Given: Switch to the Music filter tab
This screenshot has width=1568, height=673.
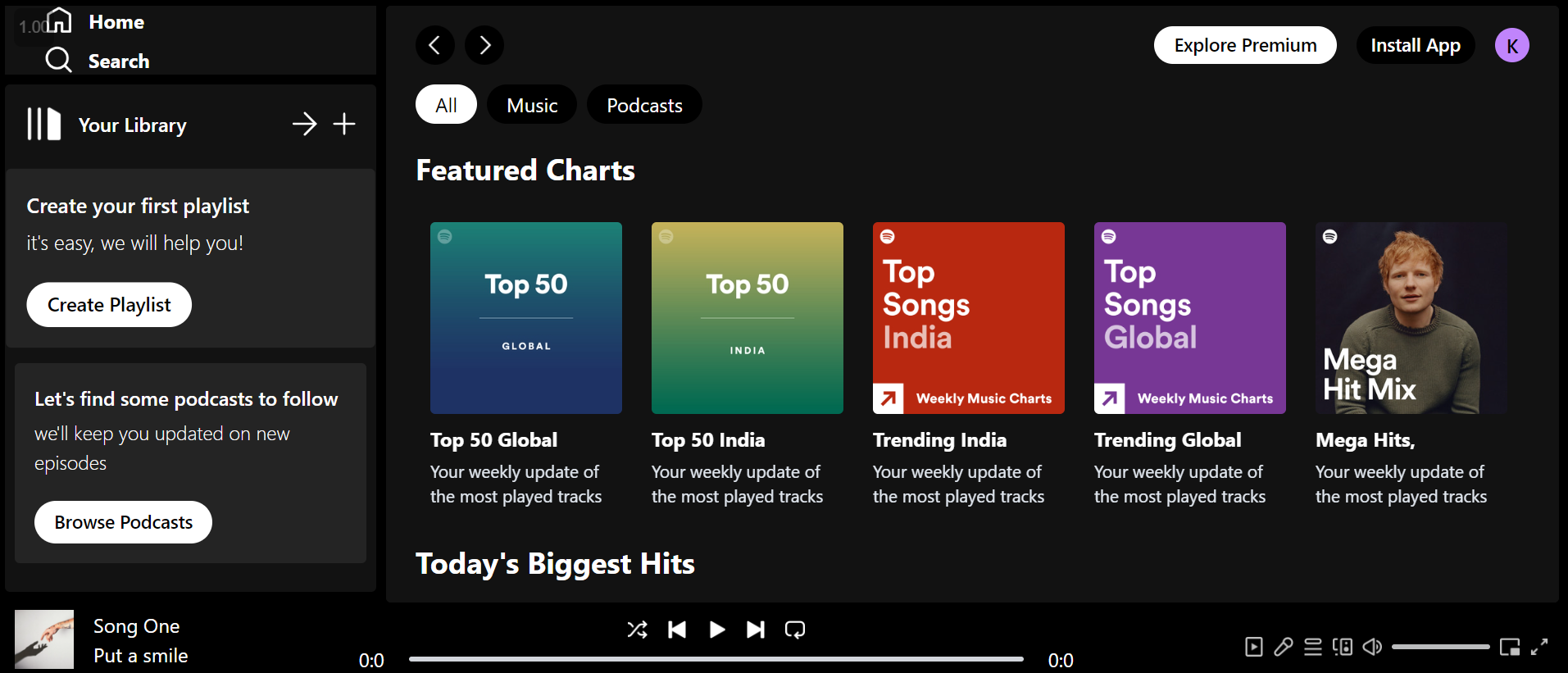Looking at the screenshot, I should coord(532,105).
